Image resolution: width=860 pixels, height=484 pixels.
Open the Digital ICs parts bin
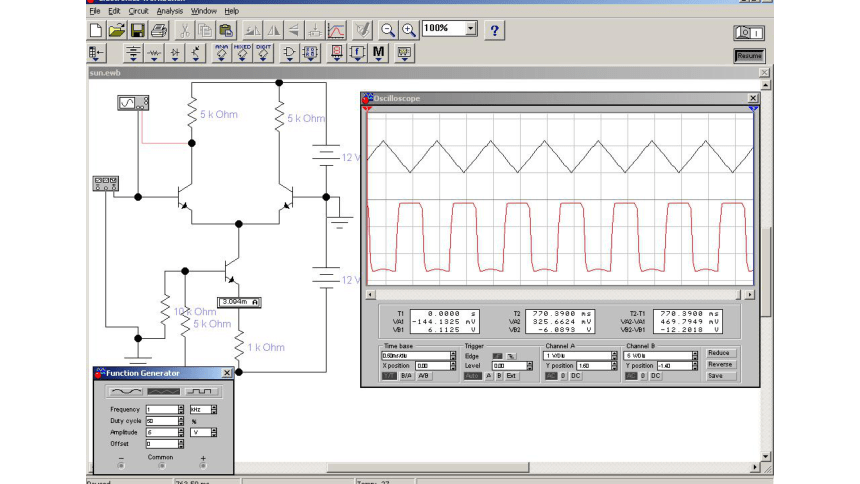[x=263, y=53]
